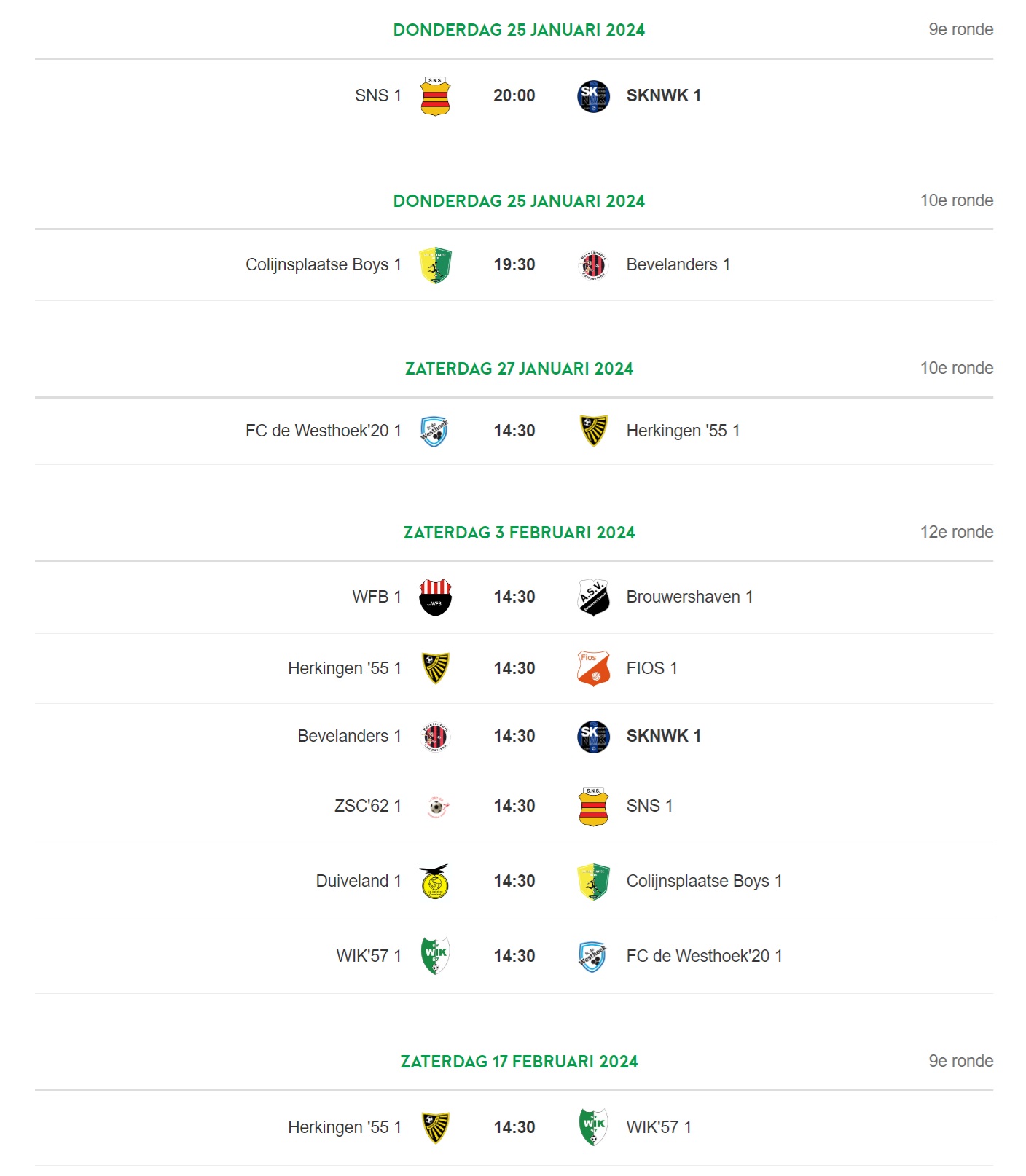This screenshot has width=1026, height=1176.
Task: Click the FIOS 1 orange logo
Action: coord(593,669)
